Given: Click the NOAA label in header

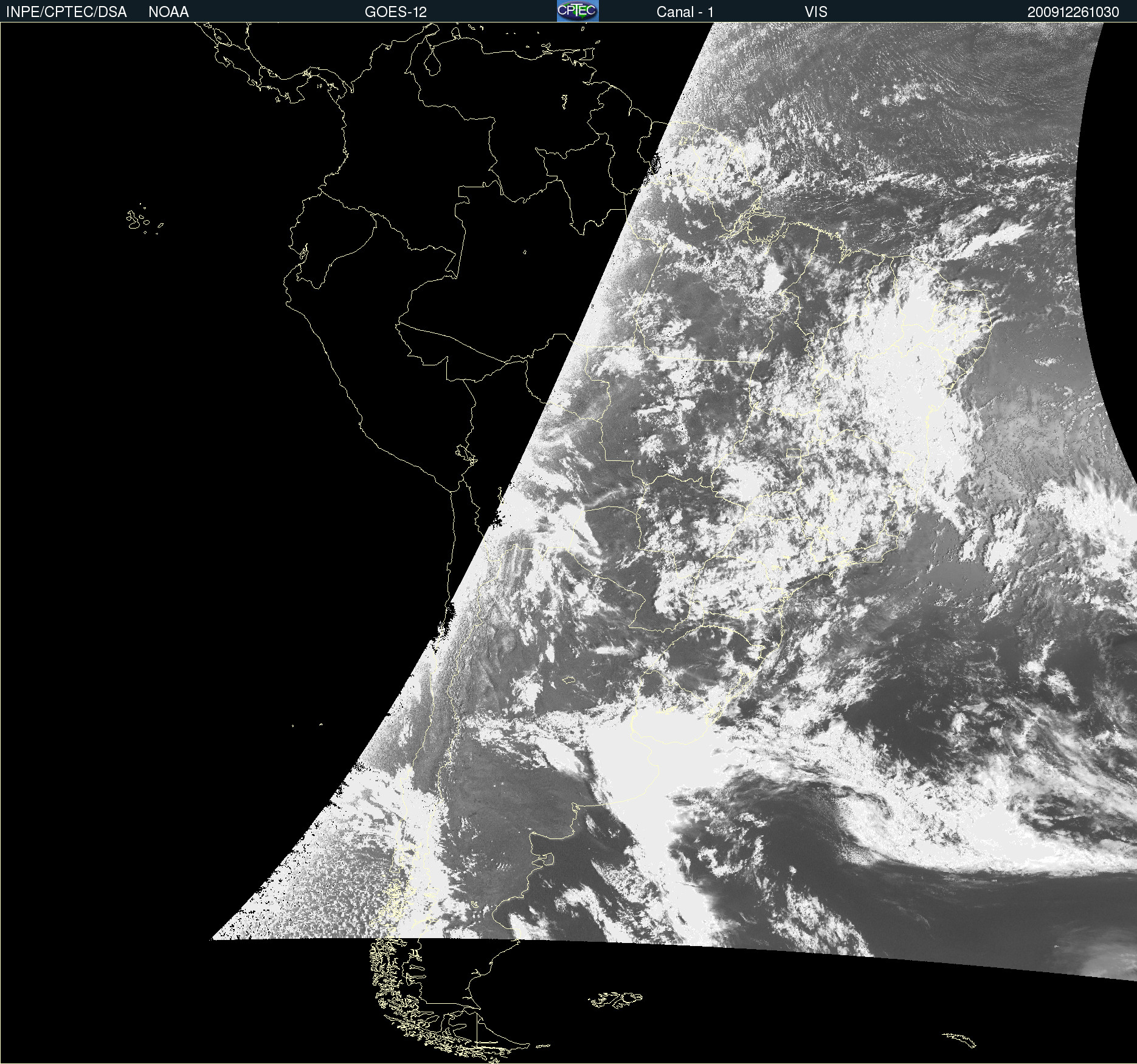Looking at the screenshot, I should point(168,12).
